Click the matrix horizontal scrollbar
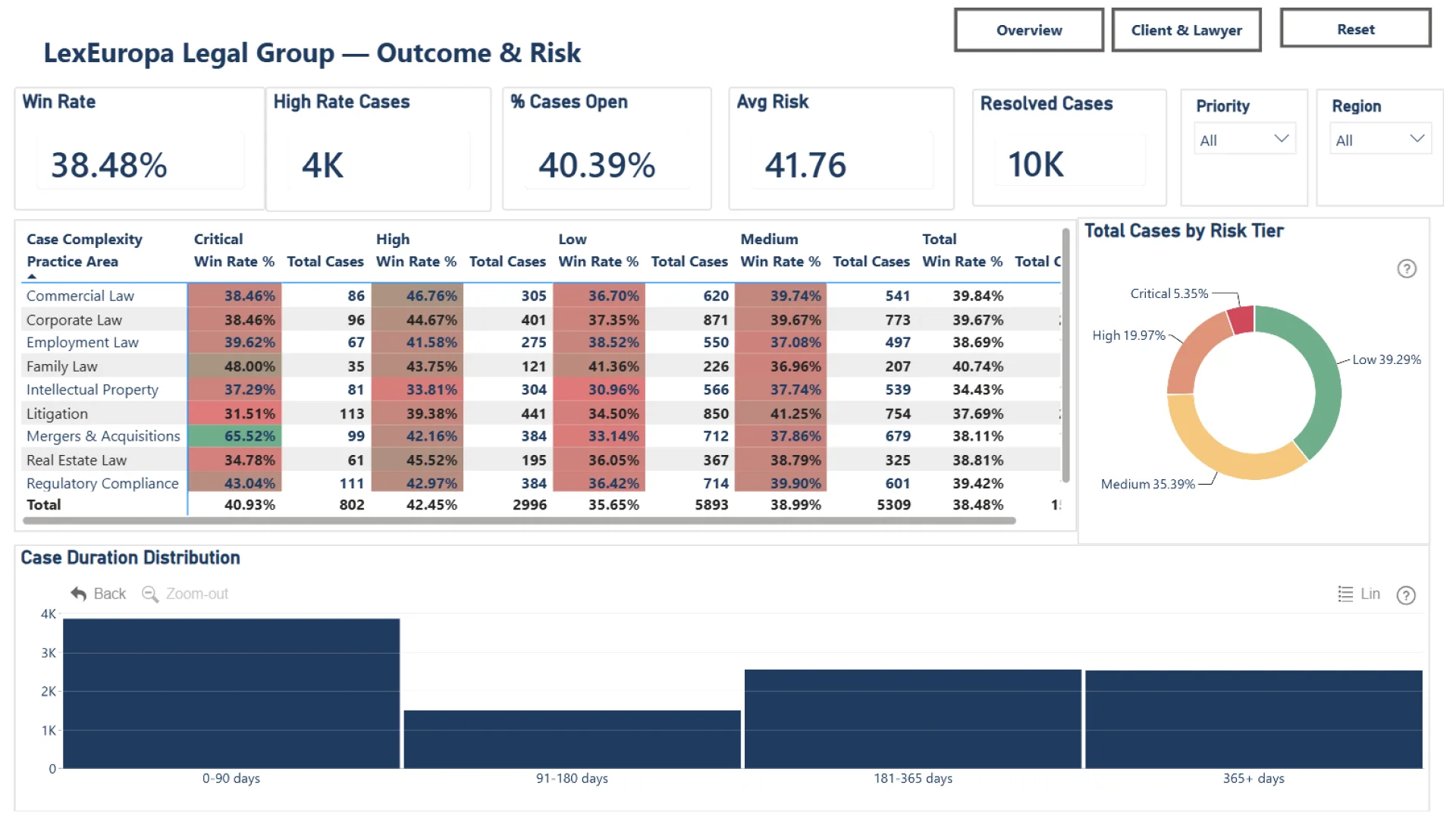This screenshot has width=1456, height=819. (519, 521)
